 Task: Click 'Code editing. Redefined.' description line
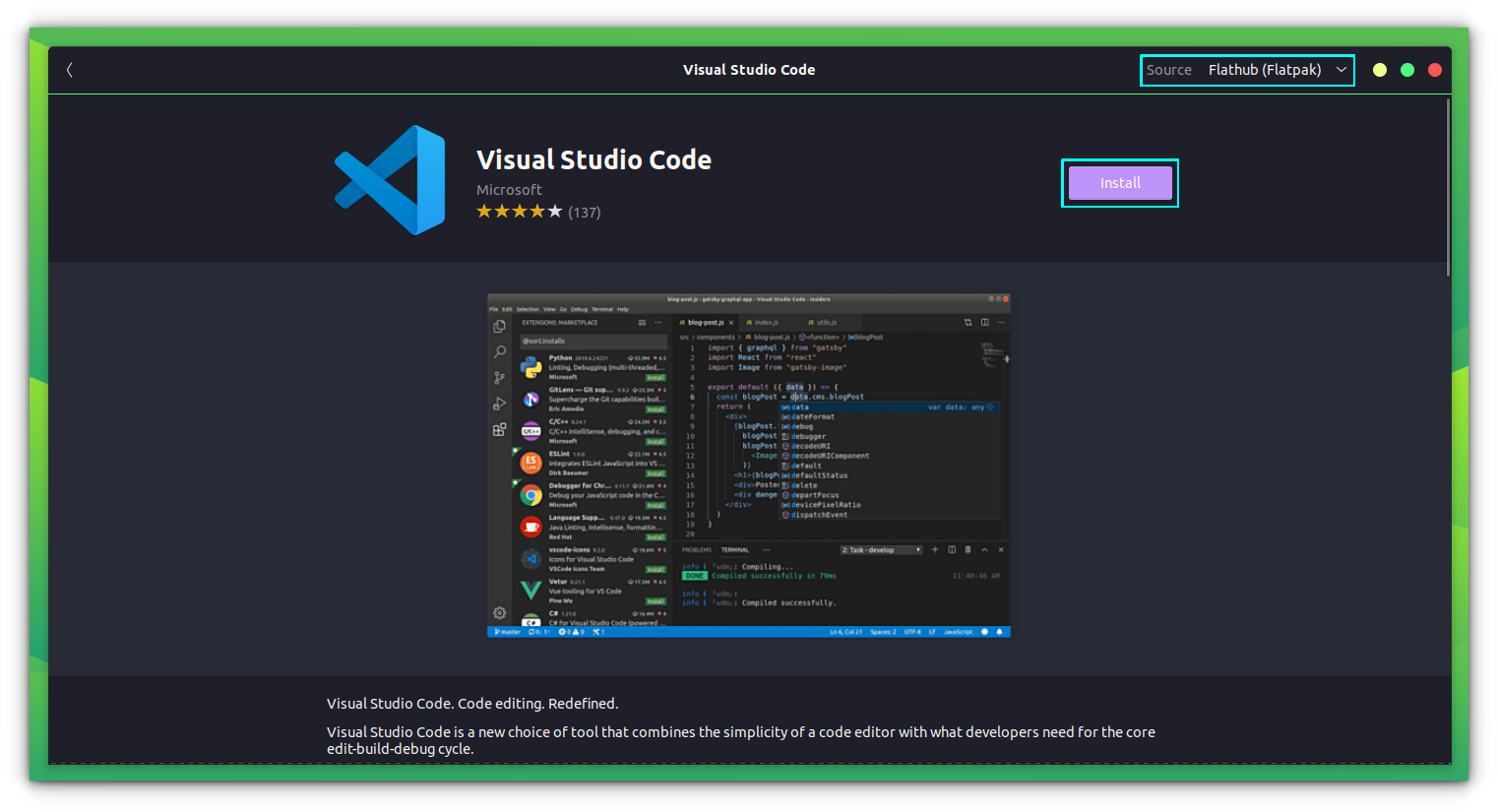point(472,704)
